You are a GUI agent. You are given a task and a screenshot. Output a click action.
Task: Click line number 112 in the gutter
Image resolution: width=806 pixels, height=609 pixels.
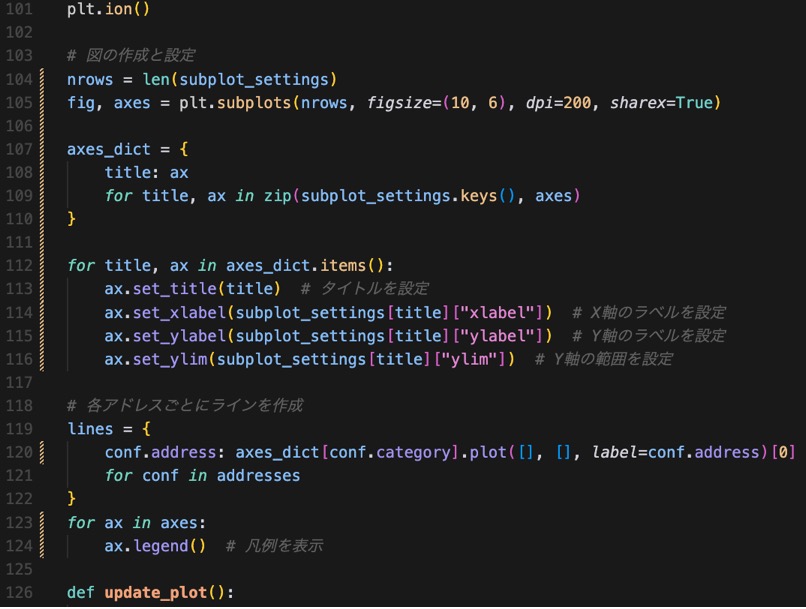click(x=17, y=265)
